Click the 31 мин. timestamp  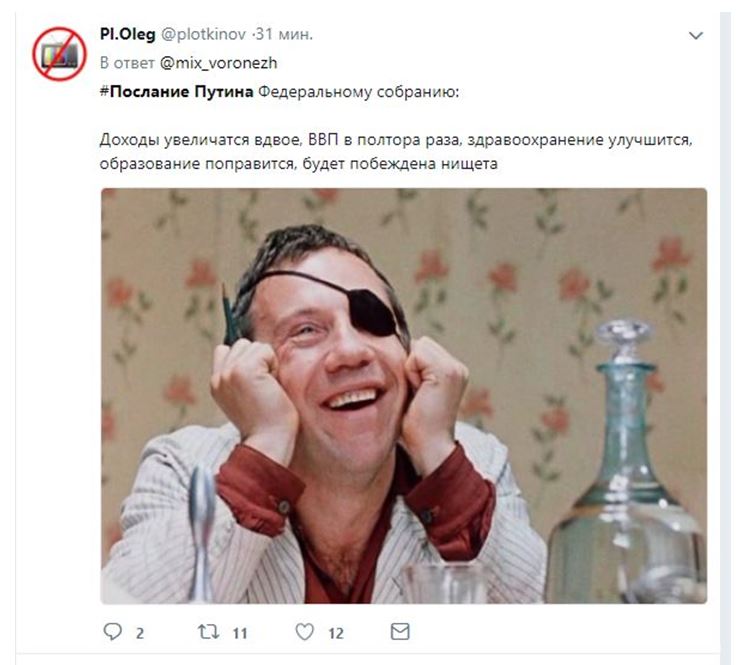[x=284, y=34]
